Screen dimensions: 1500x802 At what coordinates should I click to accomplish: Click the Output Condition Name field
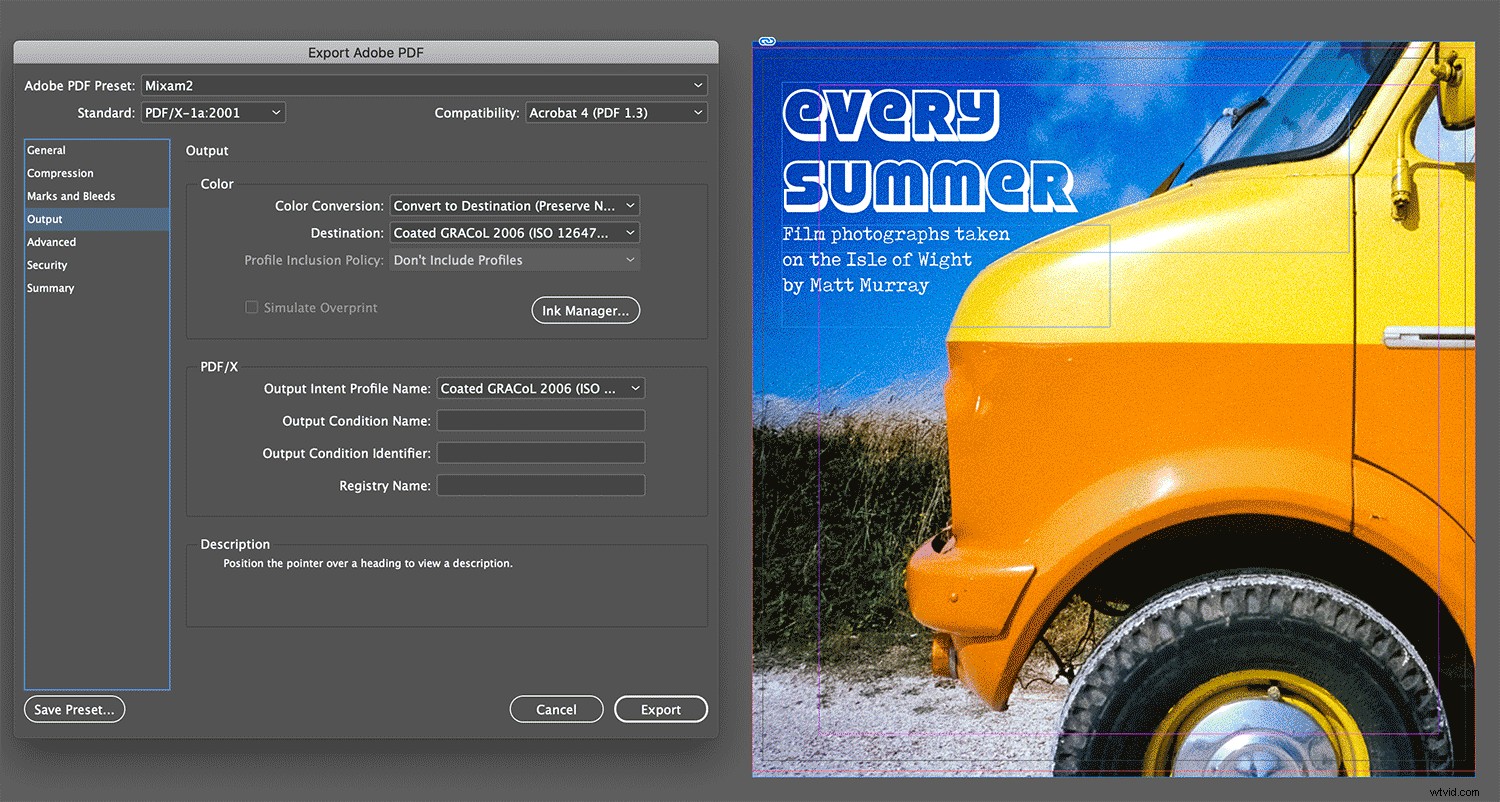coord(540,420)
